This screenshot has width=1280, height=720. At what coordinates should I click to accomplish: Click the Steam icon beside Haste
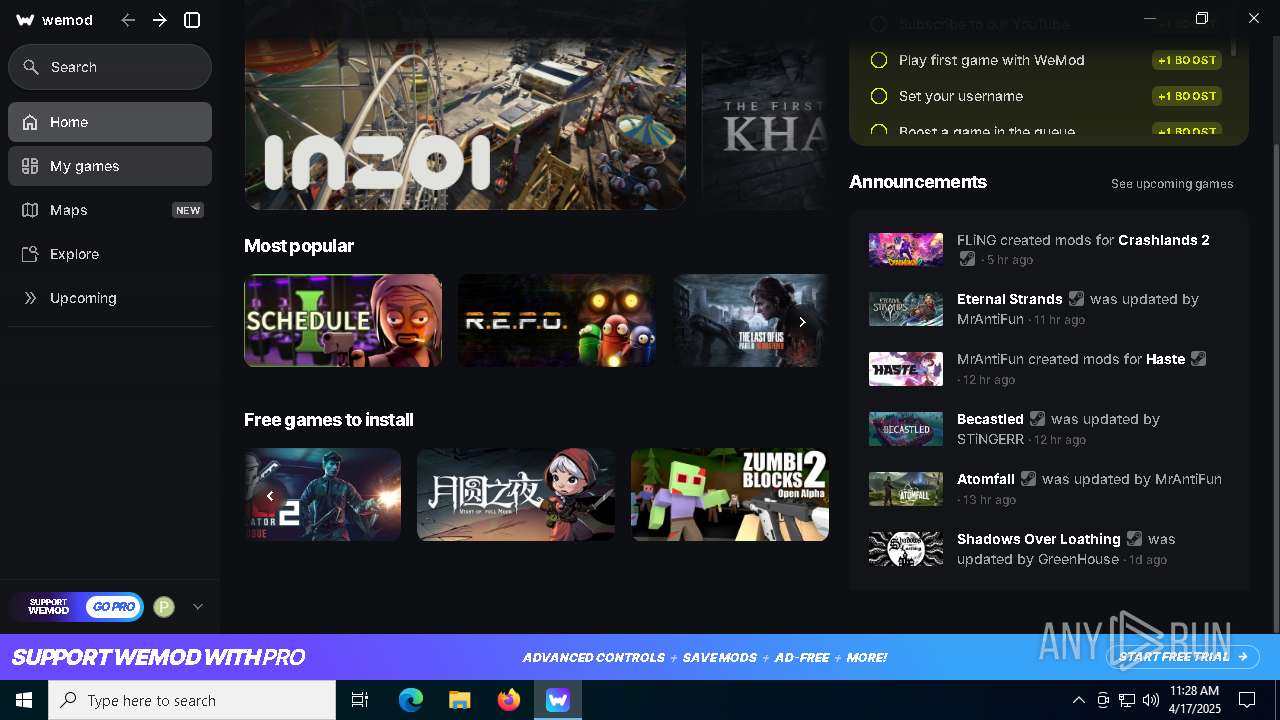[x=1198, y=359]
